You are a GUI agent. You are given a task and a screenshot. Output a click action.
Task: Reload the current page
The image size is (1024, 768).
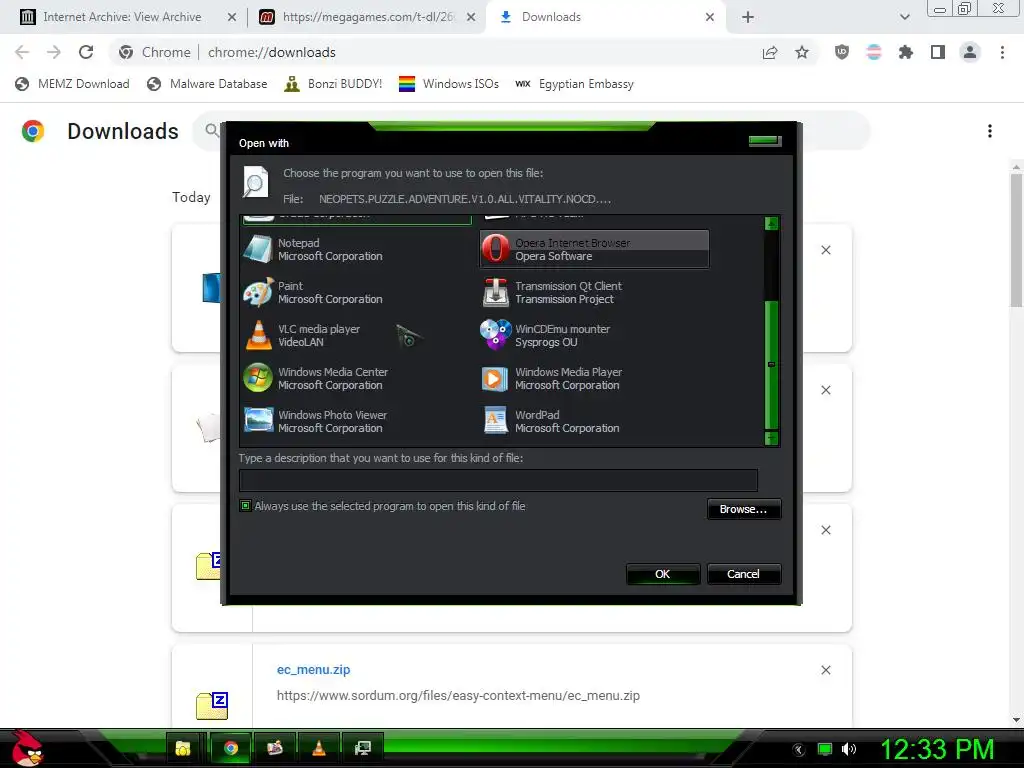point(86,52)
